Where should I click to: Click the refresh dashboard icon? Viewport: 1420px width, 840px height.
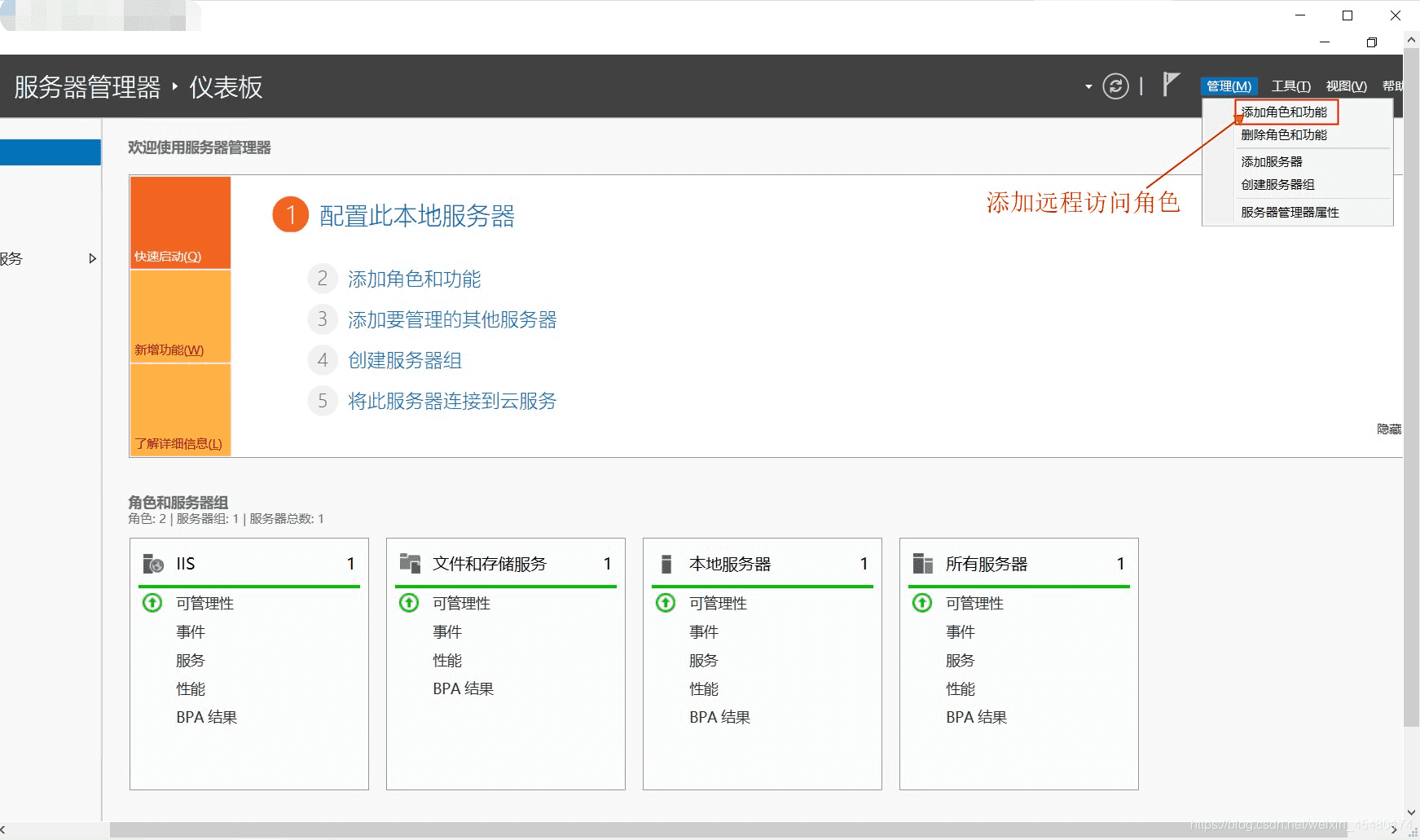pos(1115,86)
